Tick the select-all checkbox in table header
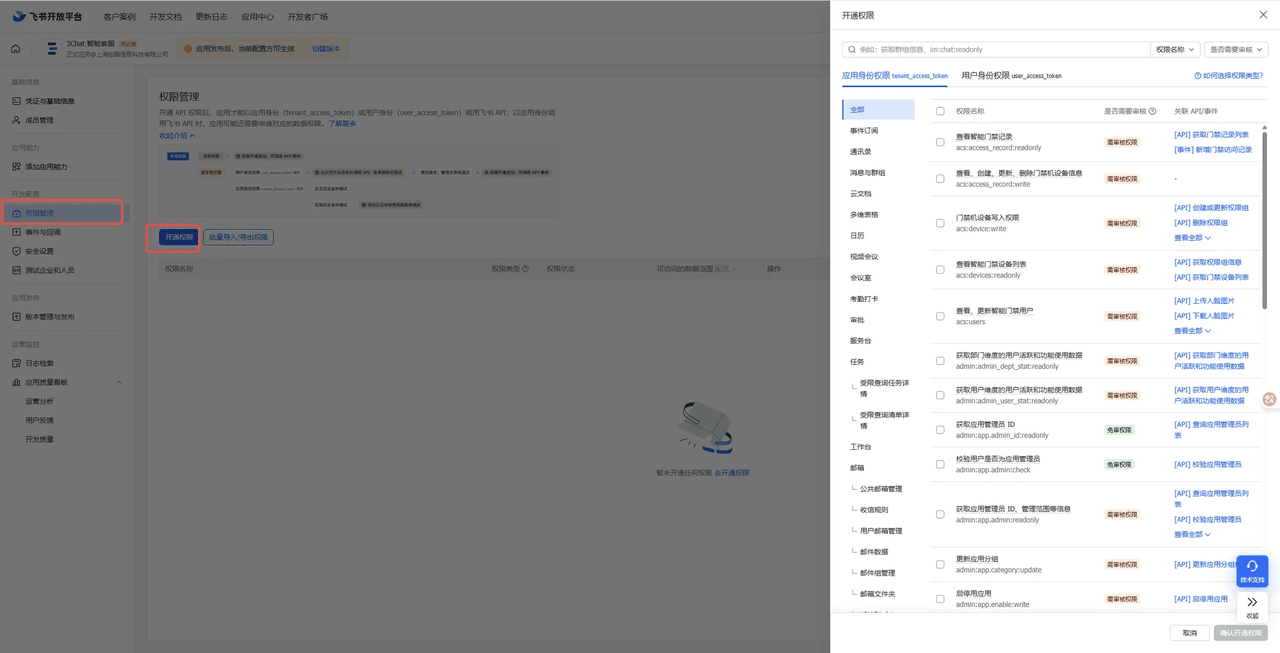Viewport: 1280px width, 653px height. pyautogui.click(x=940, y=111)
